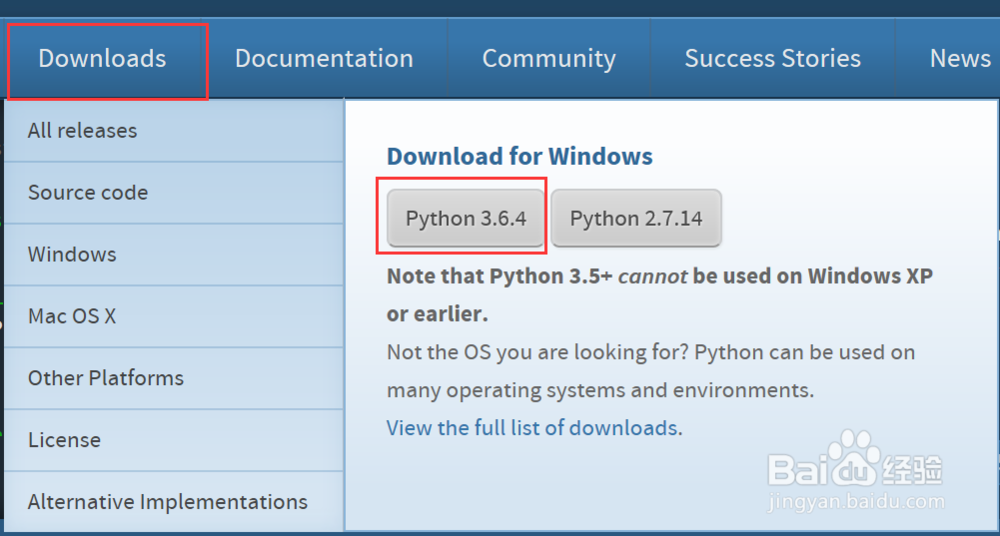Select Windows in the downloads list
1000x536 pixels.
tap(173, 255)
